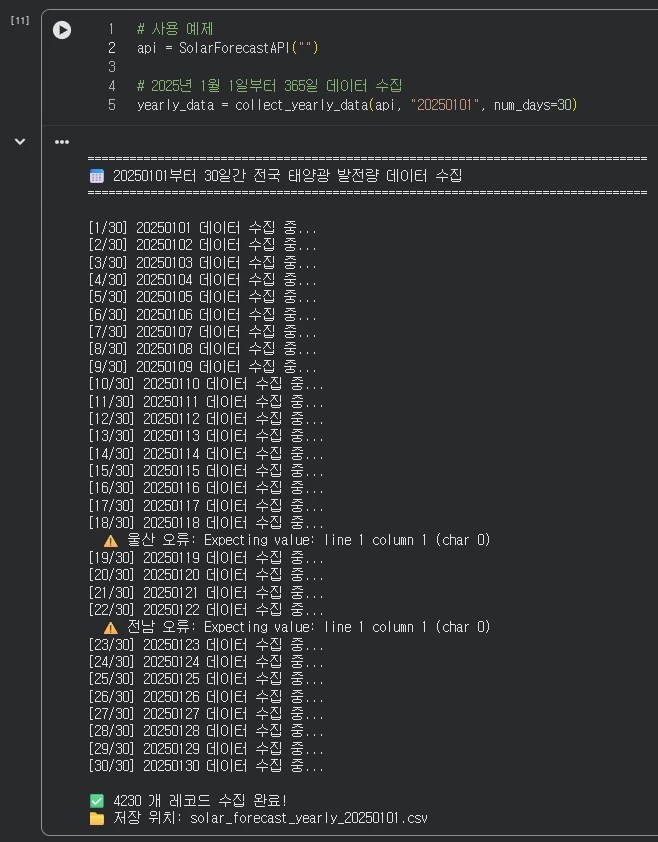This screenshot has height=842, width=658.
Task: Click output row [10/30] 20250110
Action: point(206,384)
